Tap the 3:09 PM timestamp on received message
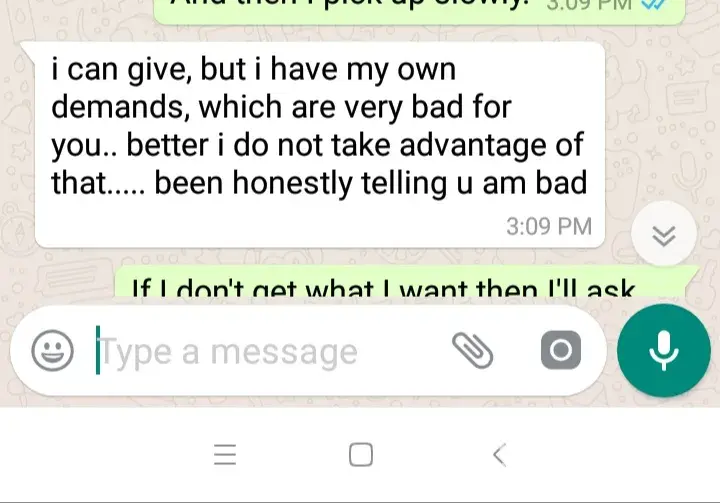The width and height of the screenshot is (720, 503). pyautogui.click(x=549, y=226)
